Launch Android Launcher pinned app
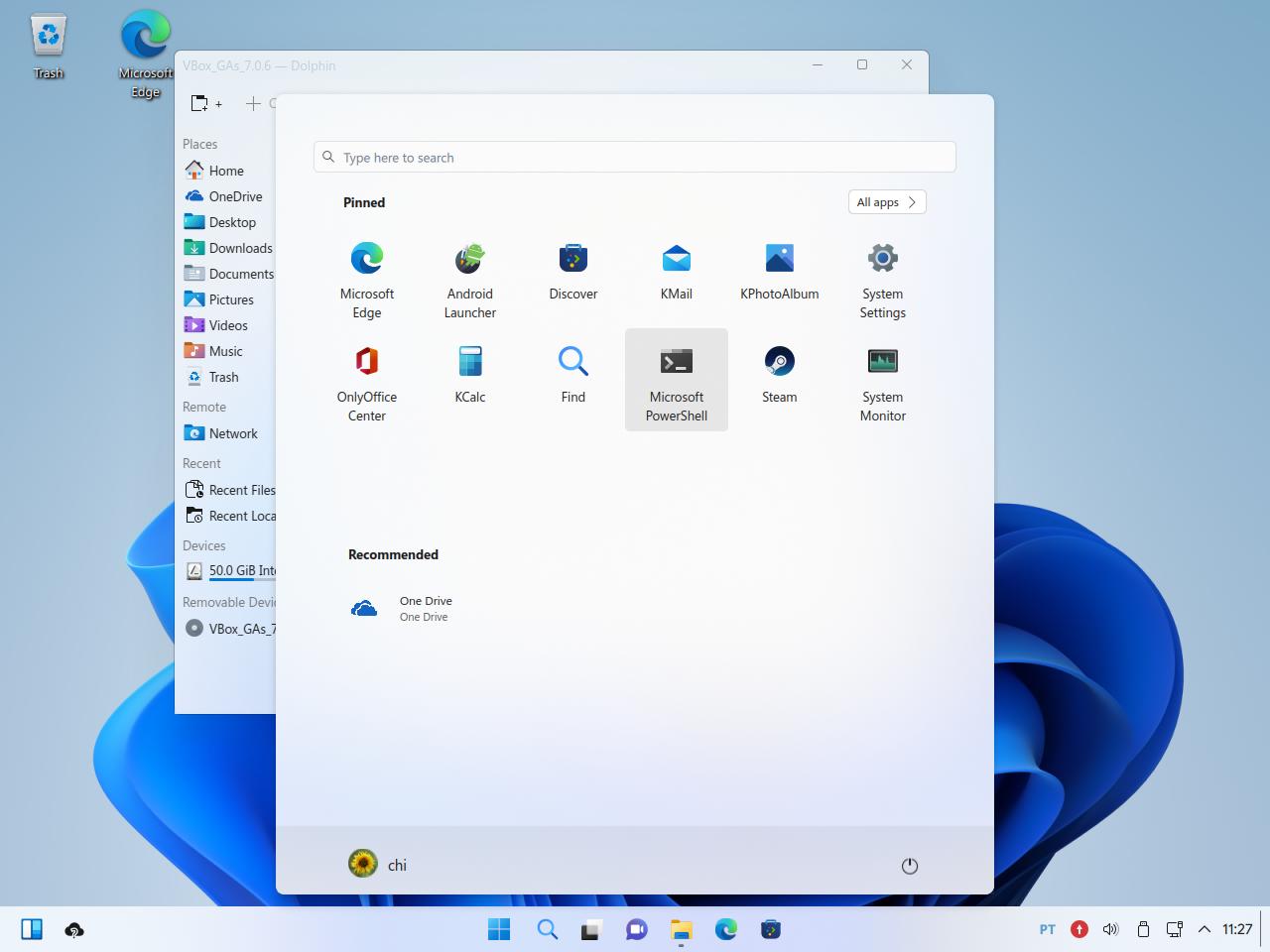This screenshot has width=1270, height=952. (470, 278)
